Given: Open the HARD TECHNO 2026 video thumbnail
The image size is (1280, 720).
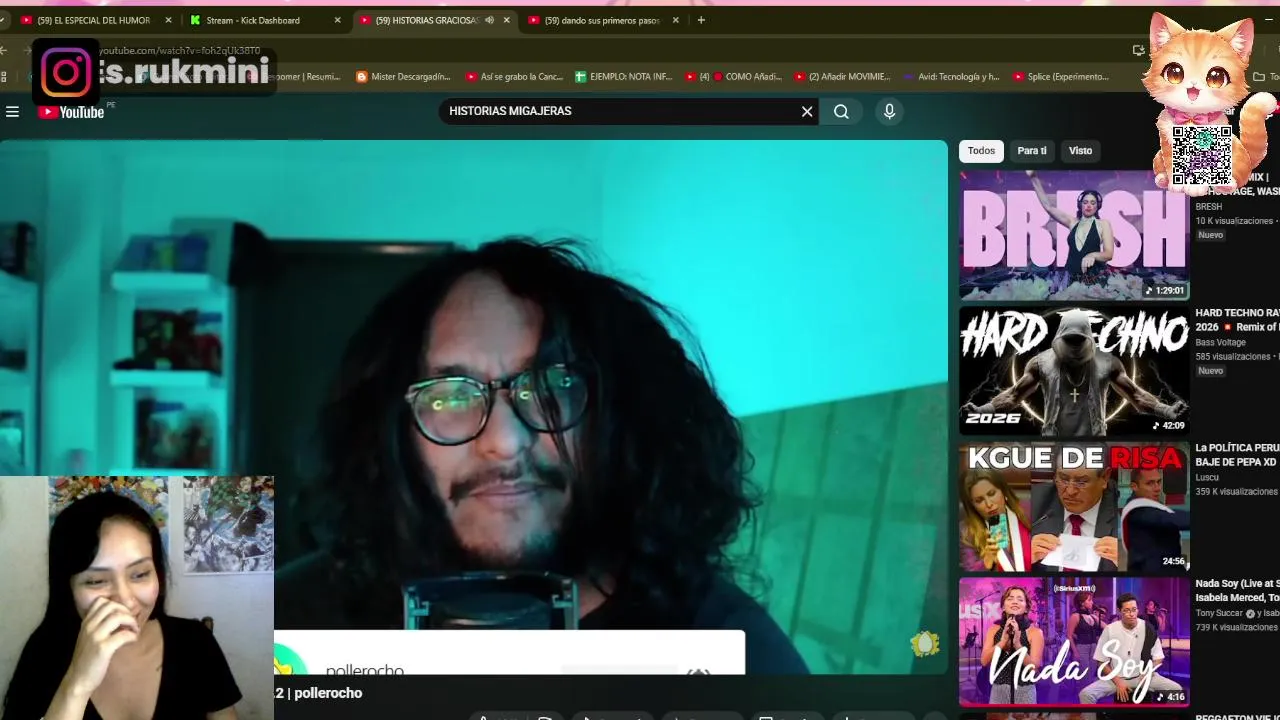Looking at the screenshot, I should point(1074,370).
